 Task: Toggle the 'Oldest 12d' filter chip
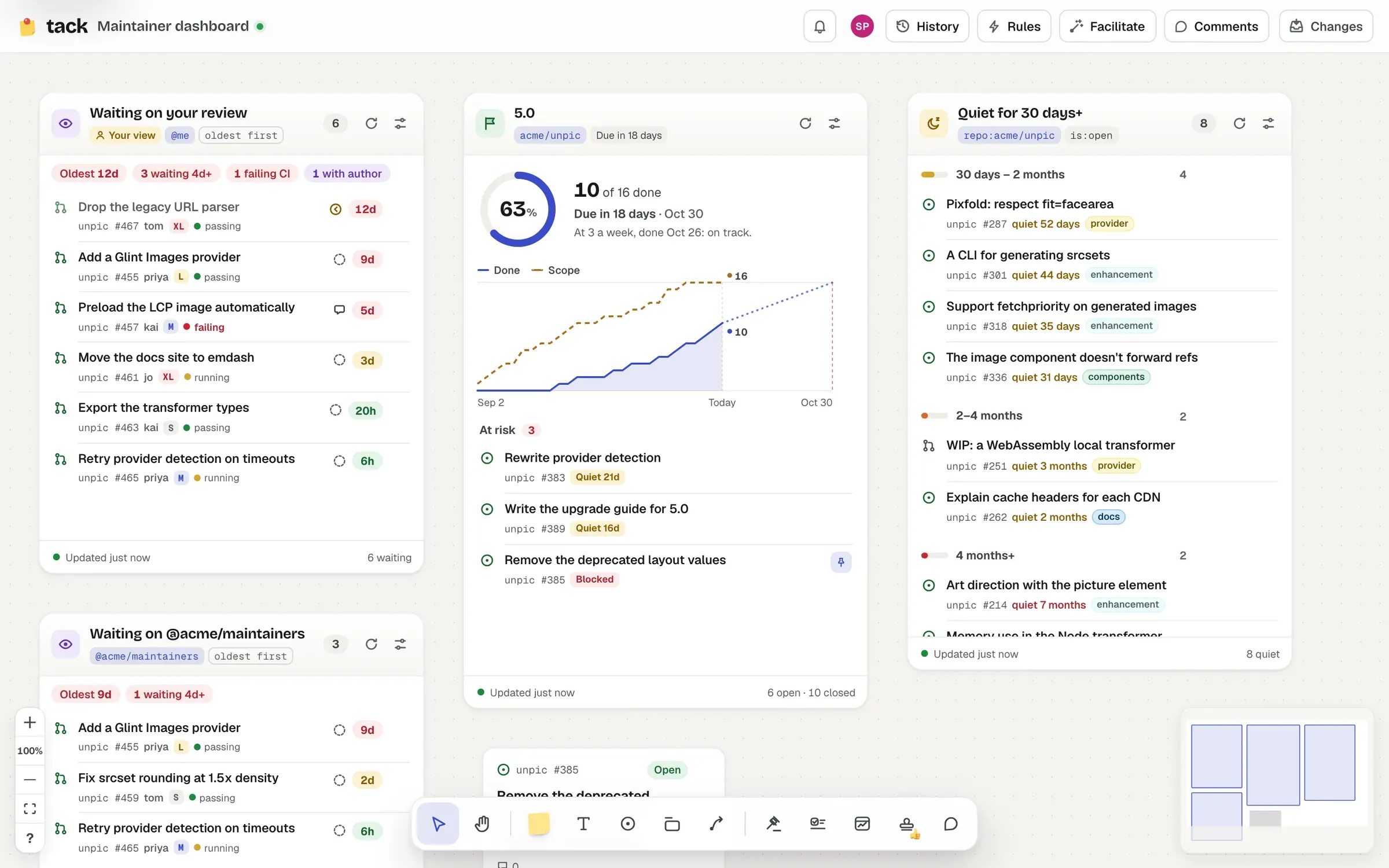[x=89, y=174]
